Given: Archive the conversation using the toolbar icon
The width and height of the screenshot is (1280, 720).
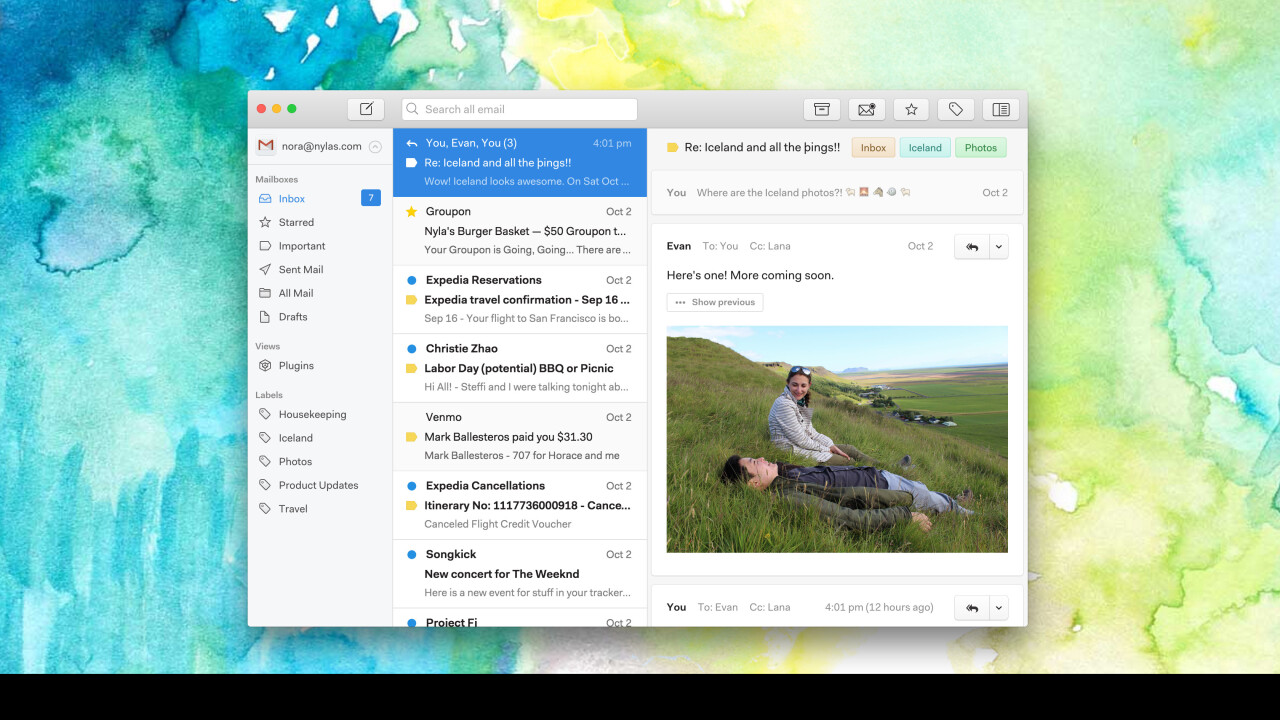Looking at the screenshot, I should [821, 109].
